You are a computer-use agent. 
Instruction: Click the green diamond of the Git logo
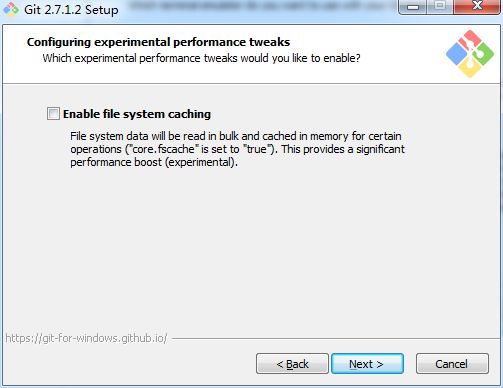click(x=483, y=54)
